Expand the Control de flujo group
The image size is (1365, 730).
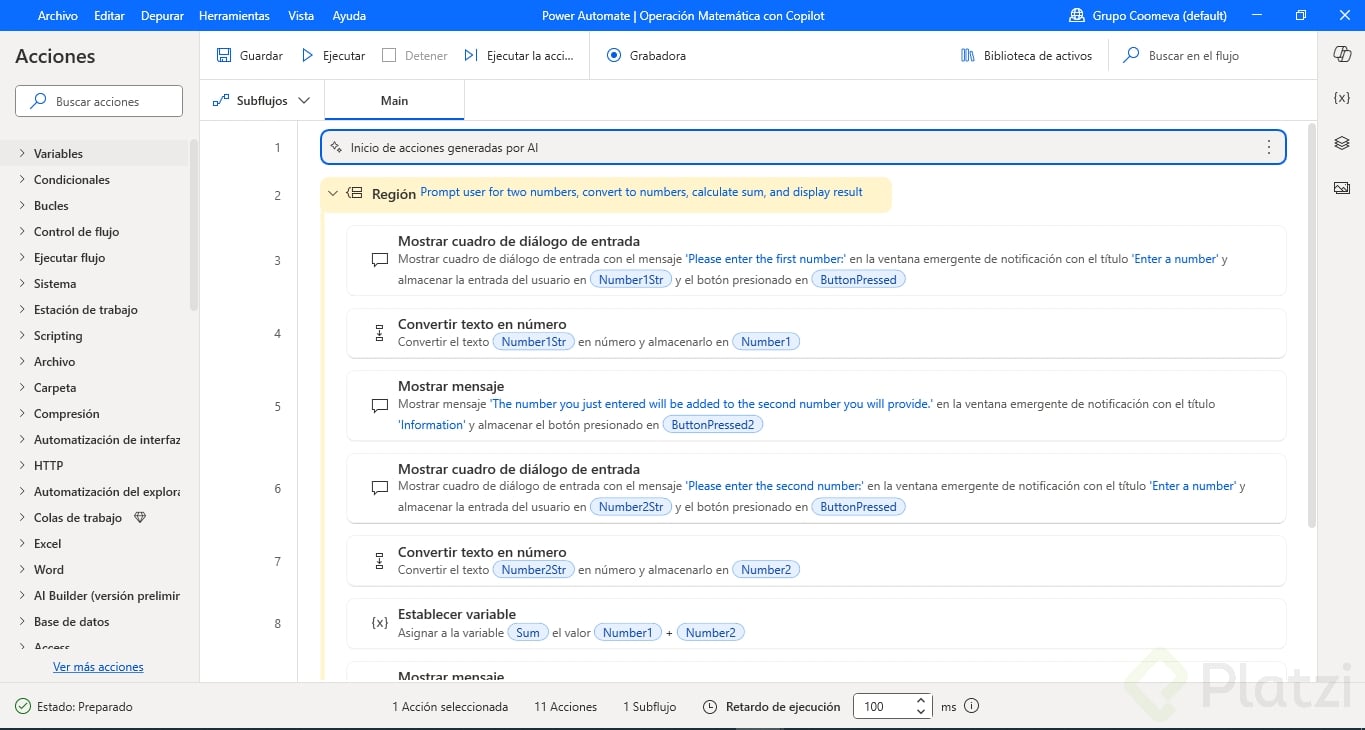[22, 231]
